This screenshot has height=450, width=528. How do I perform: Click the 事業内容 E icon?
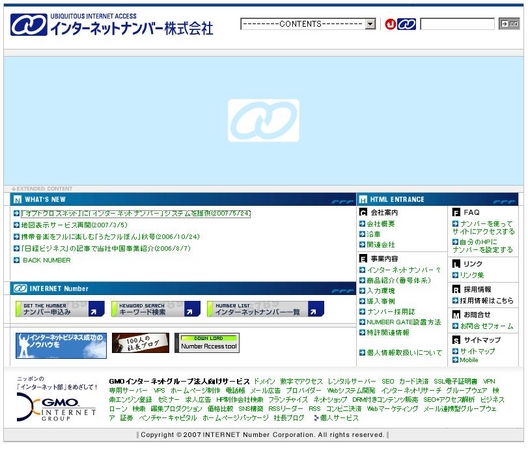tap(363, 259)
